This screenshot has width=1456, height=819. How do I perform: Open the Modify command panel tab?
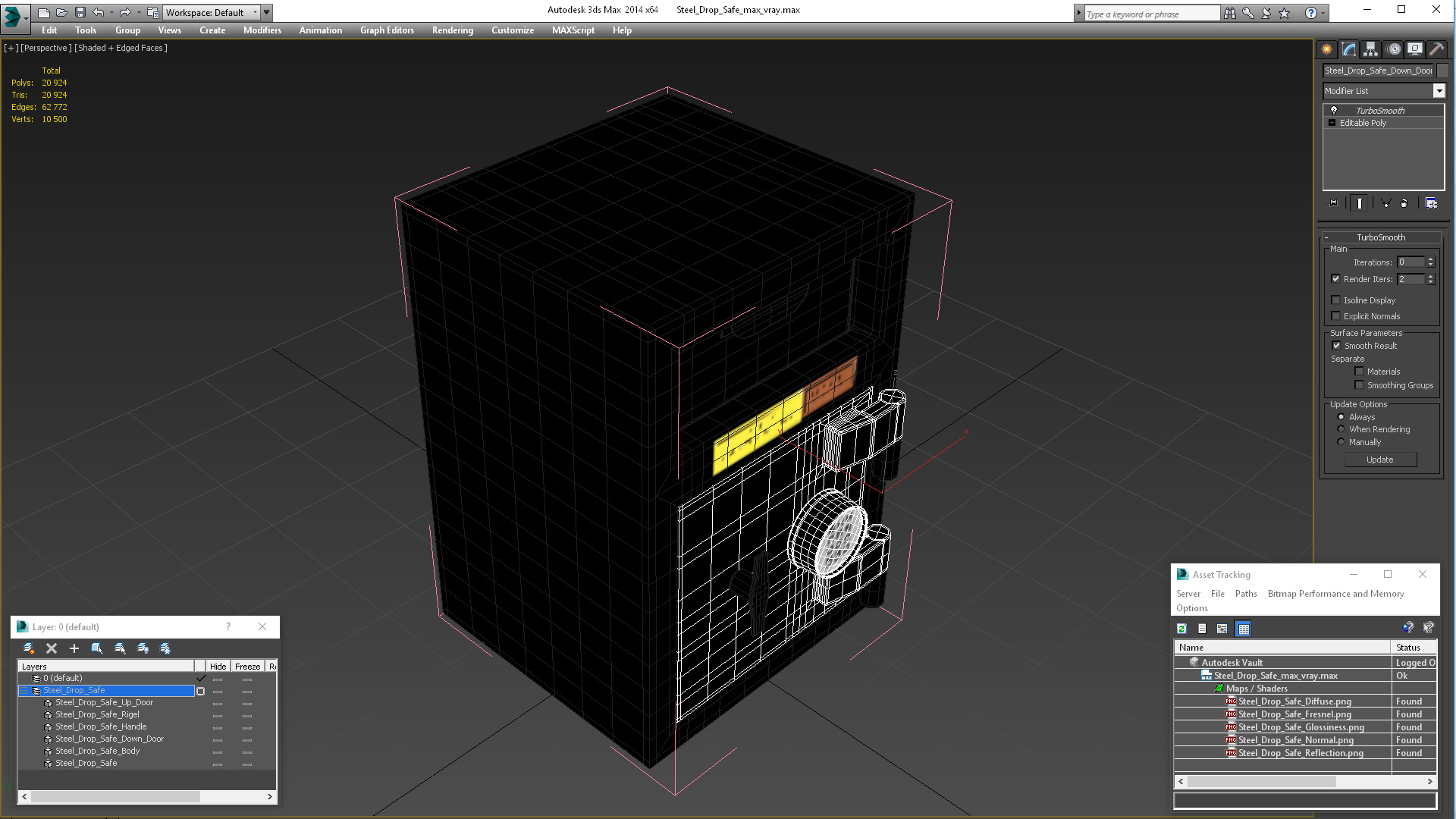(1348, 49)
